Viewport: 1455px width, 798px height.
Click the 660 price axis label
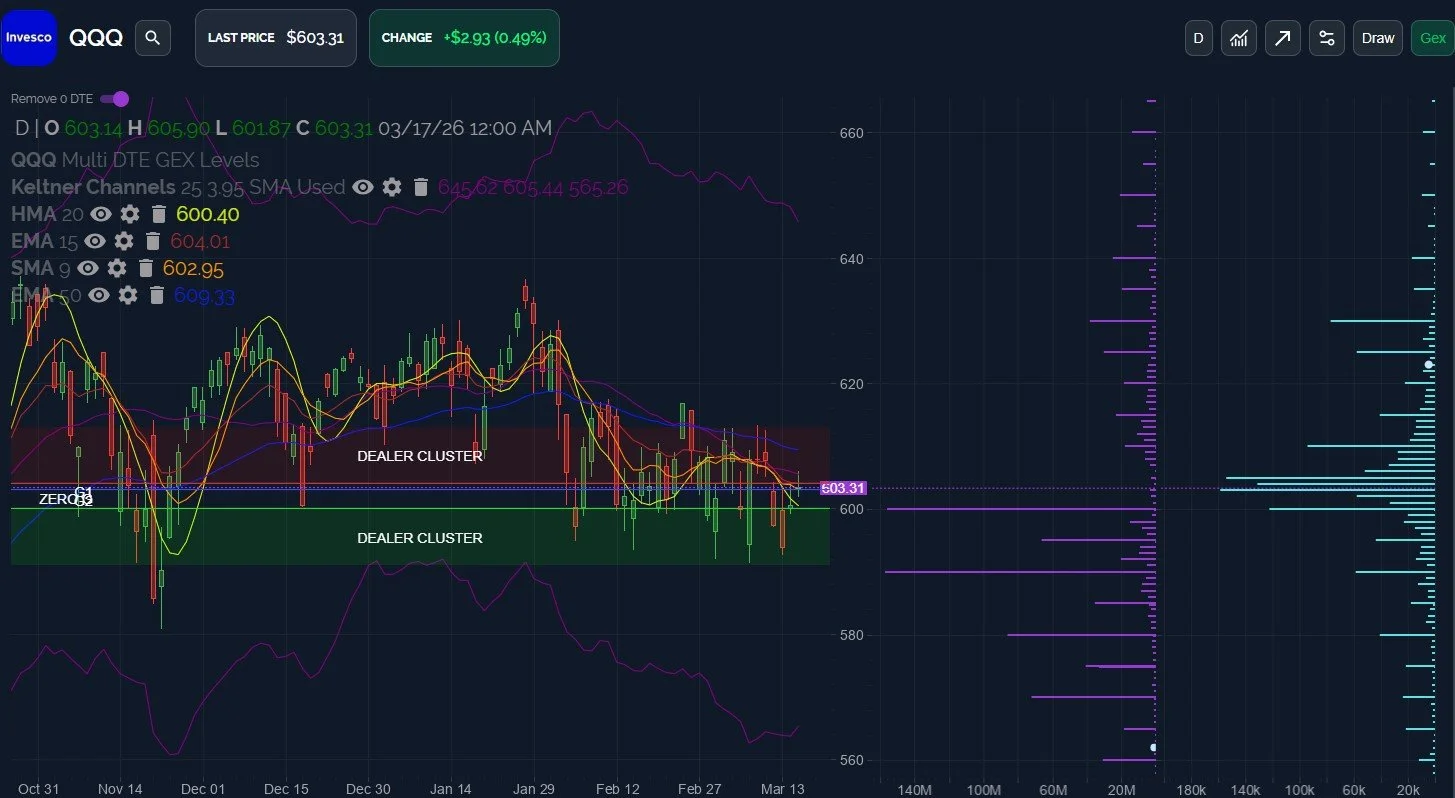pyautogui.click(x=851, y=133)
